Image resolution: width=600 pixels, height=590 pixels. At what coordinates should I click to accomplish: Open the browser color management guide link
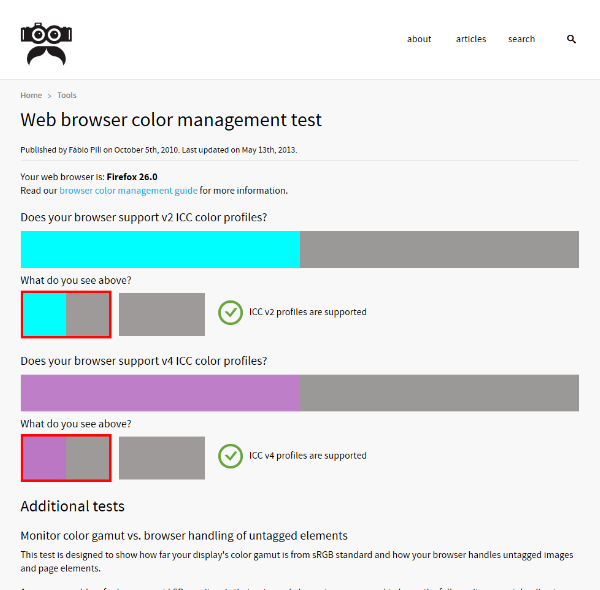tap(128, 190)
